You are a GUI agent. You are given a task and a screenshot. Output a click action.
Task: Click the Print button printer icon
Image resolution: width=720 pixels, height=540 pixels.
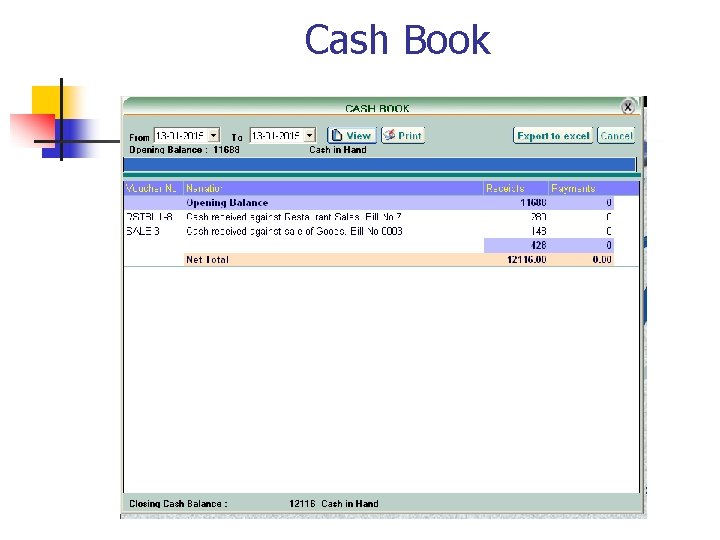tap(389, 135)
